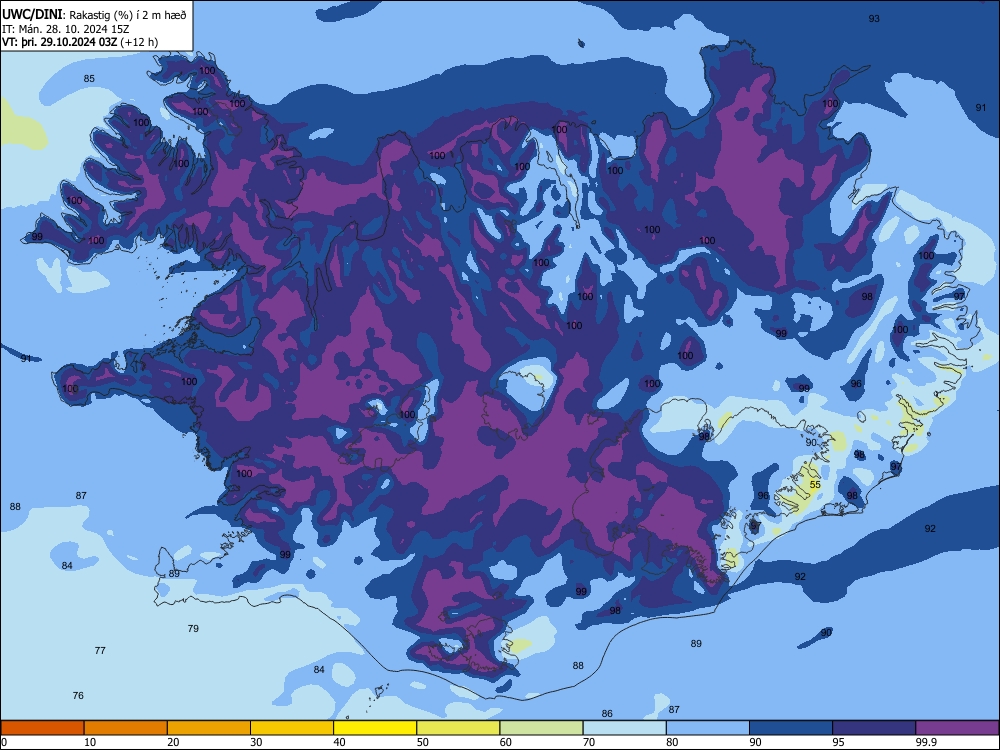Select the medium blue 90–95 legend swatch

791,728
